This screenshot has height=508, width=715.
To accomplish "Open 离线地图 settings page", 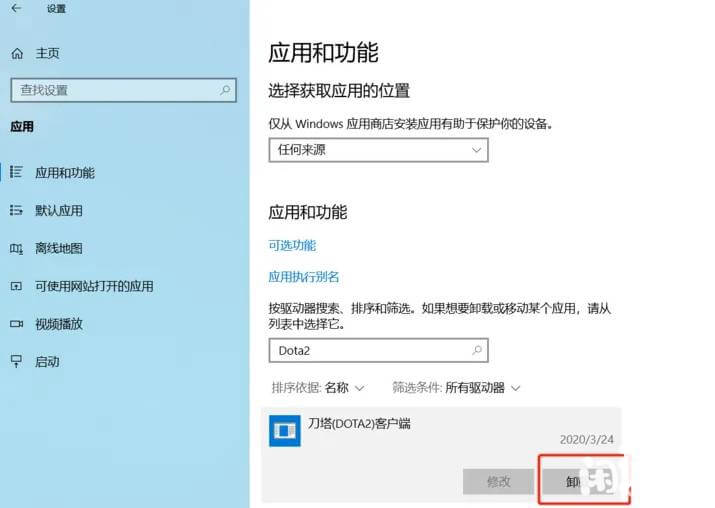I will pyautogui.click(x=59, y=248).
